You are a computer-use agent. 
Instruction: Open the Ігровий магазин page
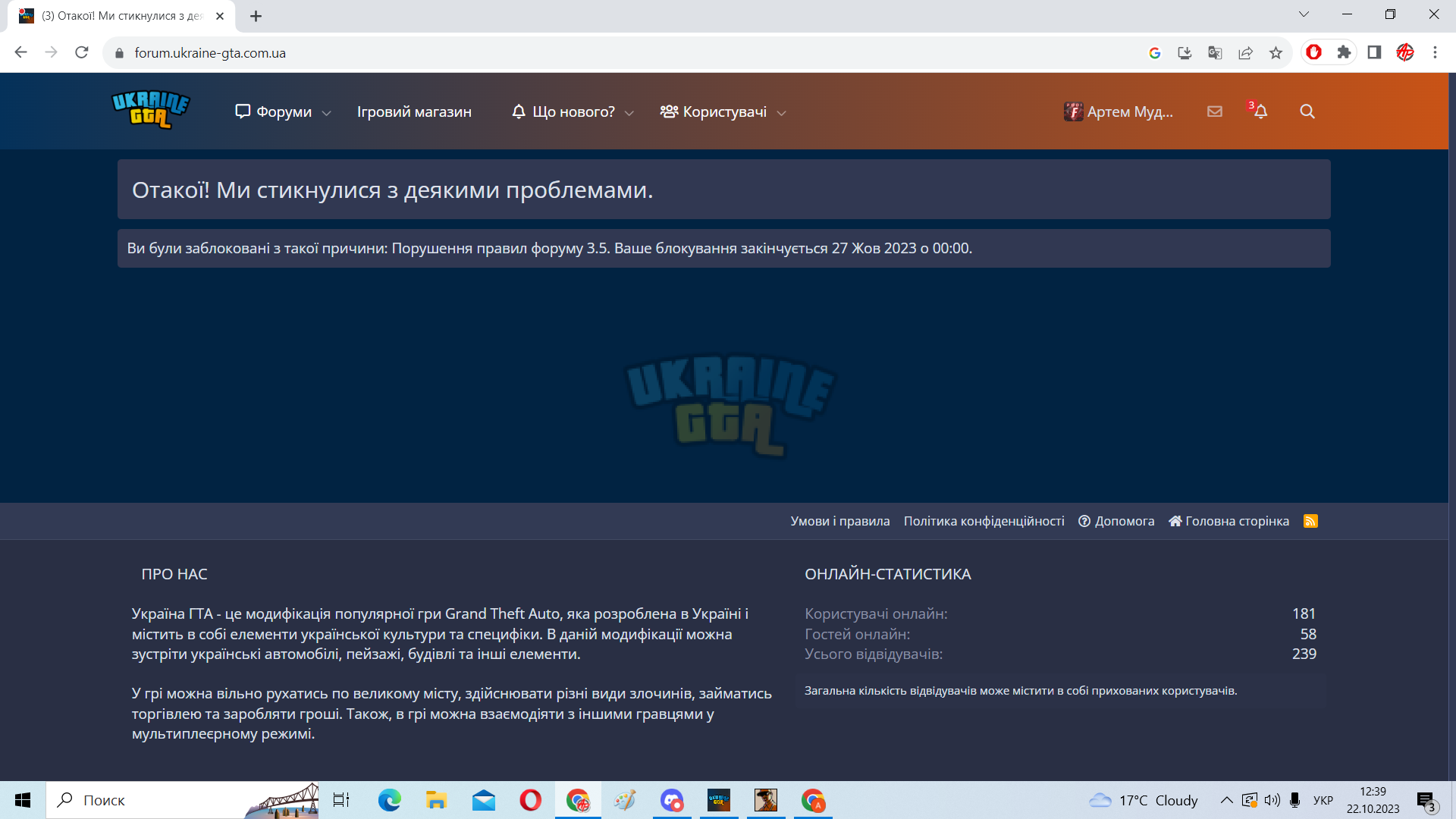coord(414,111)
